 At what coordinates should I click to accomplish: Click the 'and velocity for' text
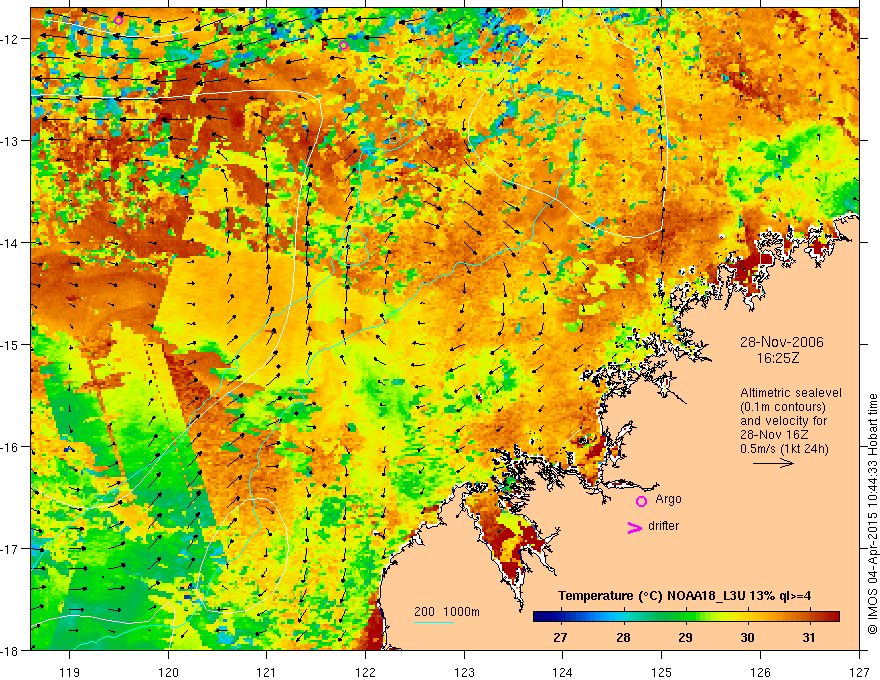783,421
